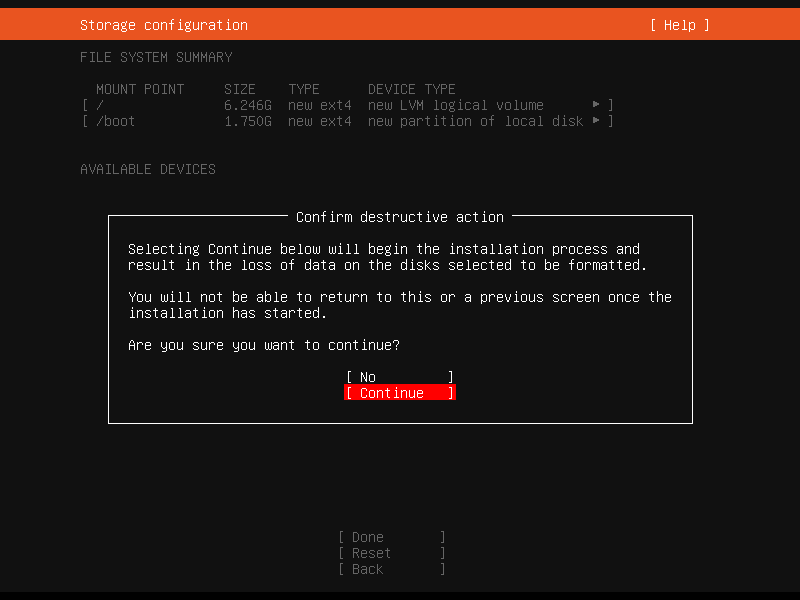This screenshot has height=600, width=800.
Task: Click Reset below the Done button
Action: pos(391,553)
